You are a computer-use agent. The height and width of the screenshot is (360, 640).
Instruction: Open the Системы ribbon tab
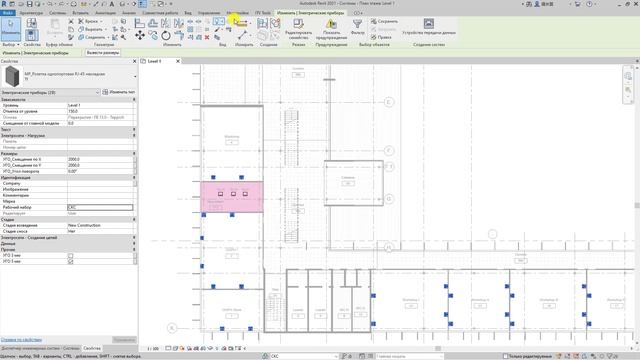tap(58, 13)
